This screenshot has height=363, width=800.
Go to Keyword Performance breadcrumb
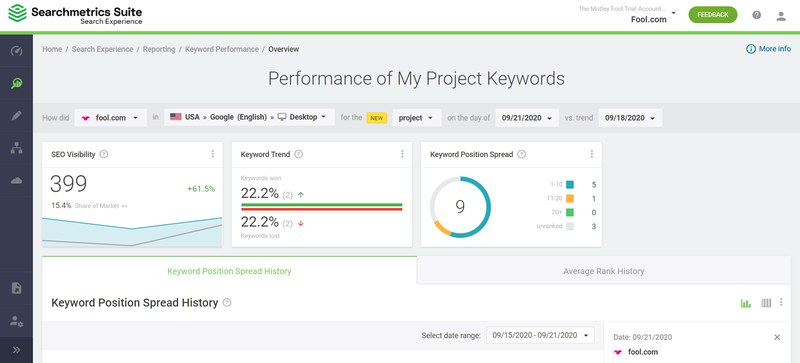(x=222, y=49)
